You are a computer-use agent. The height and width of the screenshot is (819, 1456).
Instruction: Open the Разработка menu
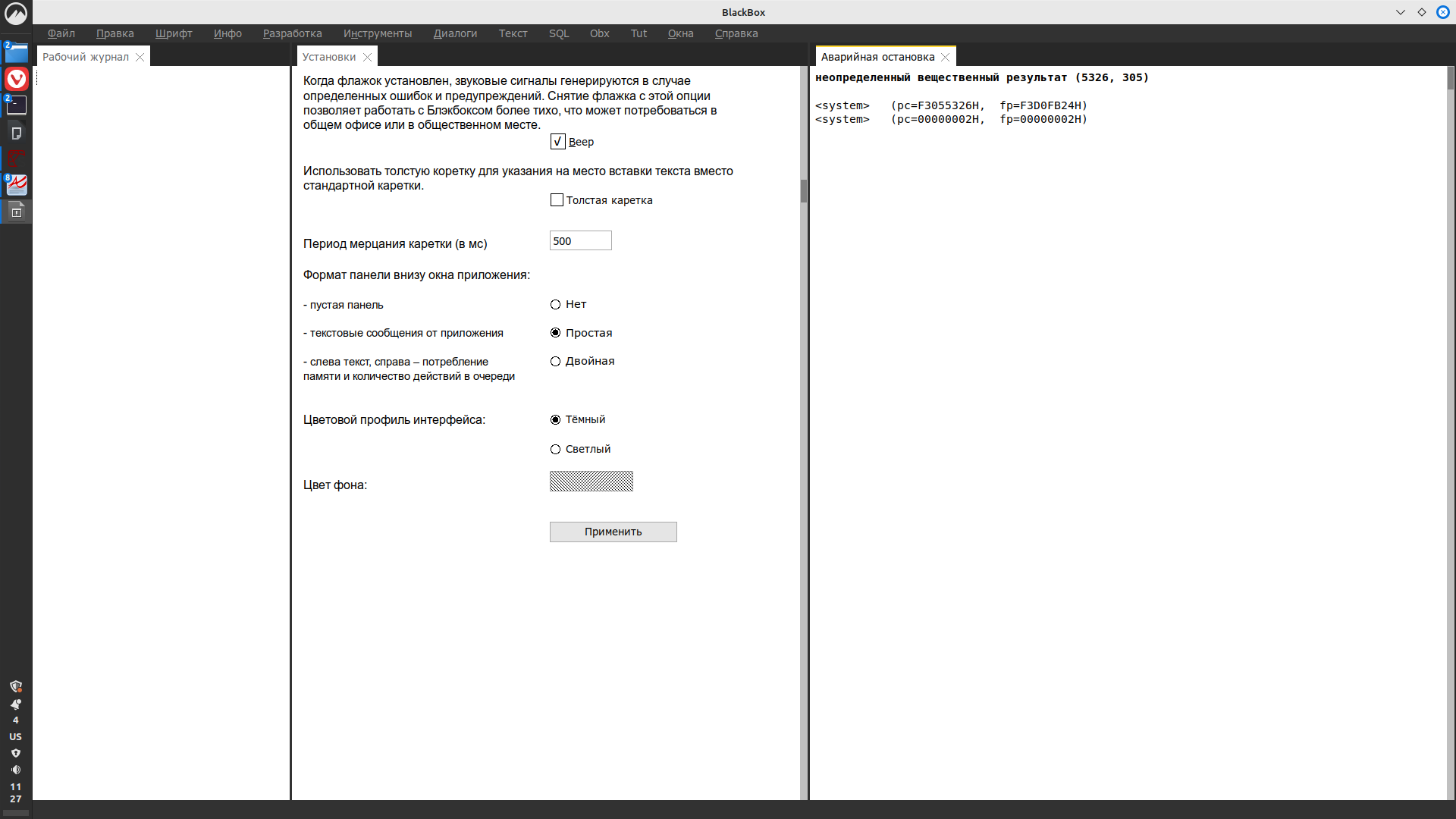(292, 33)
